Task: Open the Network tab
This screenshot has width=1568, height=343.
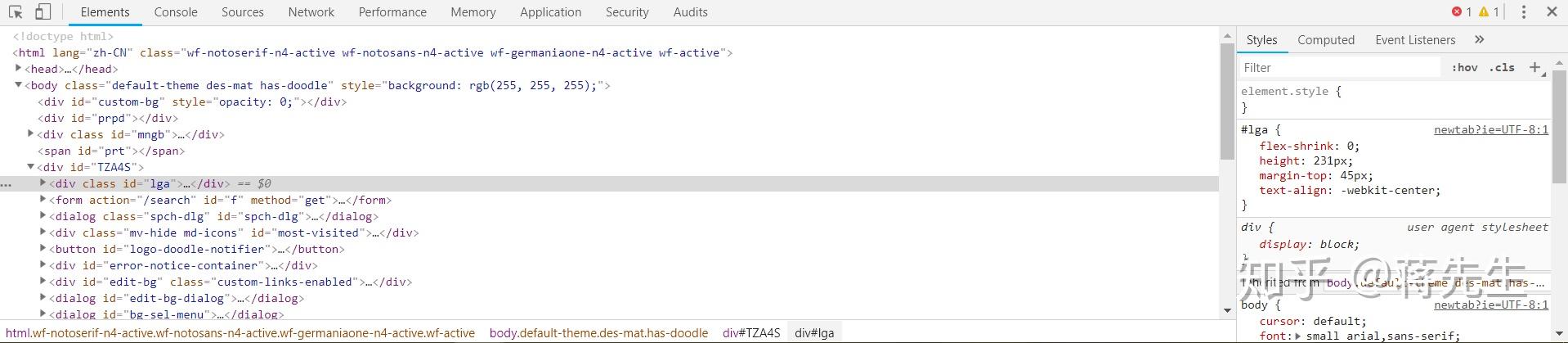Action: (311, 12)
